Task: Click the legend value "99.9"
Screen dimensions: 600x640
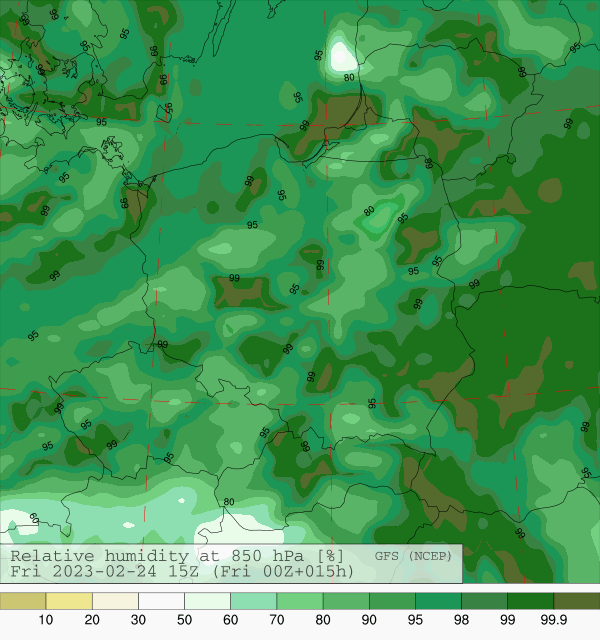Action: pyautogui.click(x=553, y=620)
